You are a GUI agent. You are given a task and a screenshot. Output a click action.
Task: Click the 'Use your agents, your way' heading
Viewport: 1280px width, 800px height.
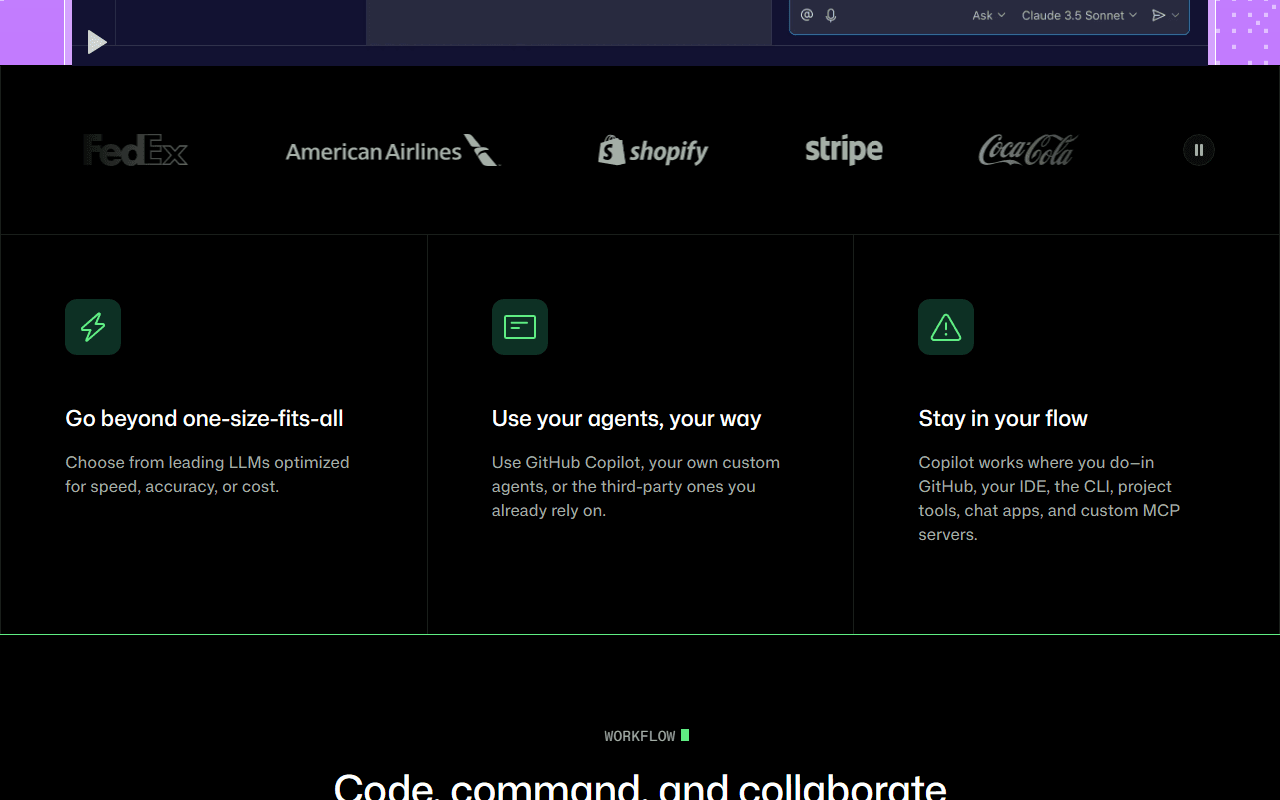(627, 418)
